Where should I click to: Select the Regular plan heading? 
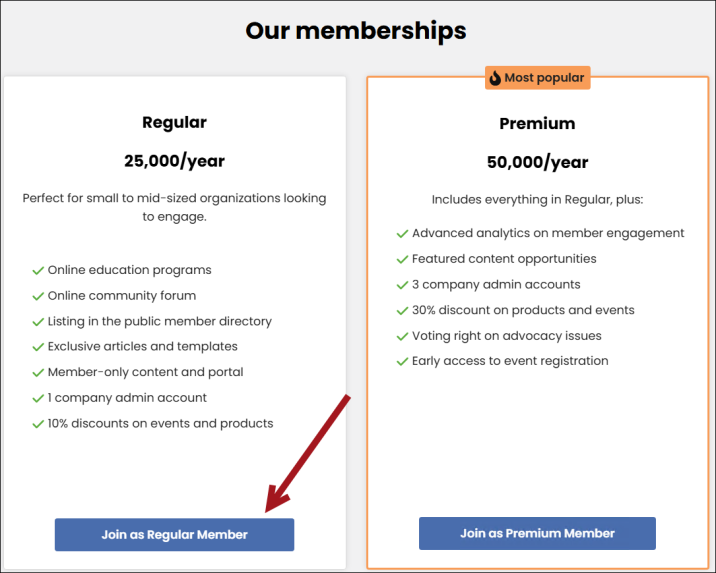pos(174,123)
